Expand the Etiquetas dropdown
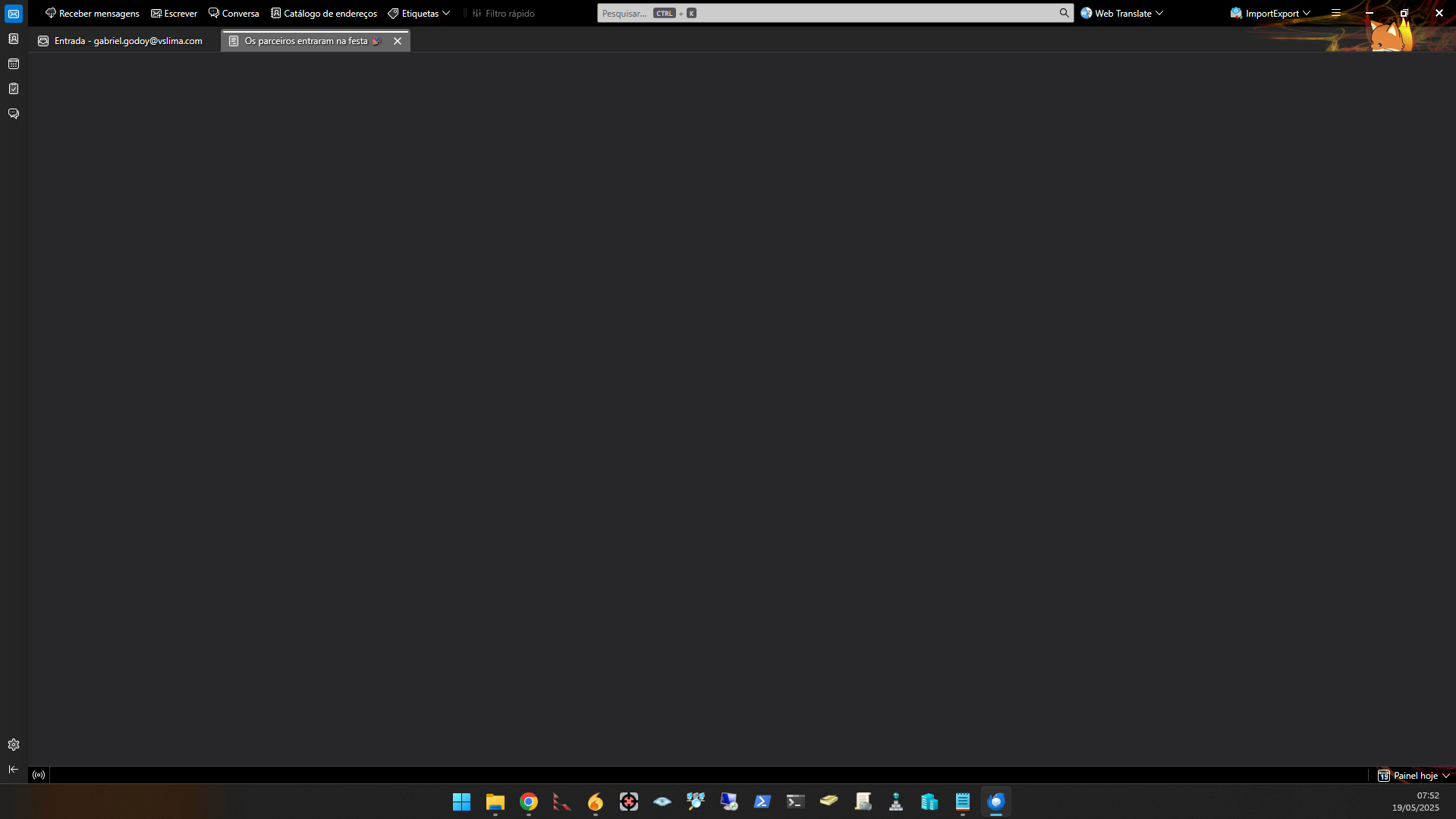Screen dimensions: 1456x819 (x=419, y=14)
